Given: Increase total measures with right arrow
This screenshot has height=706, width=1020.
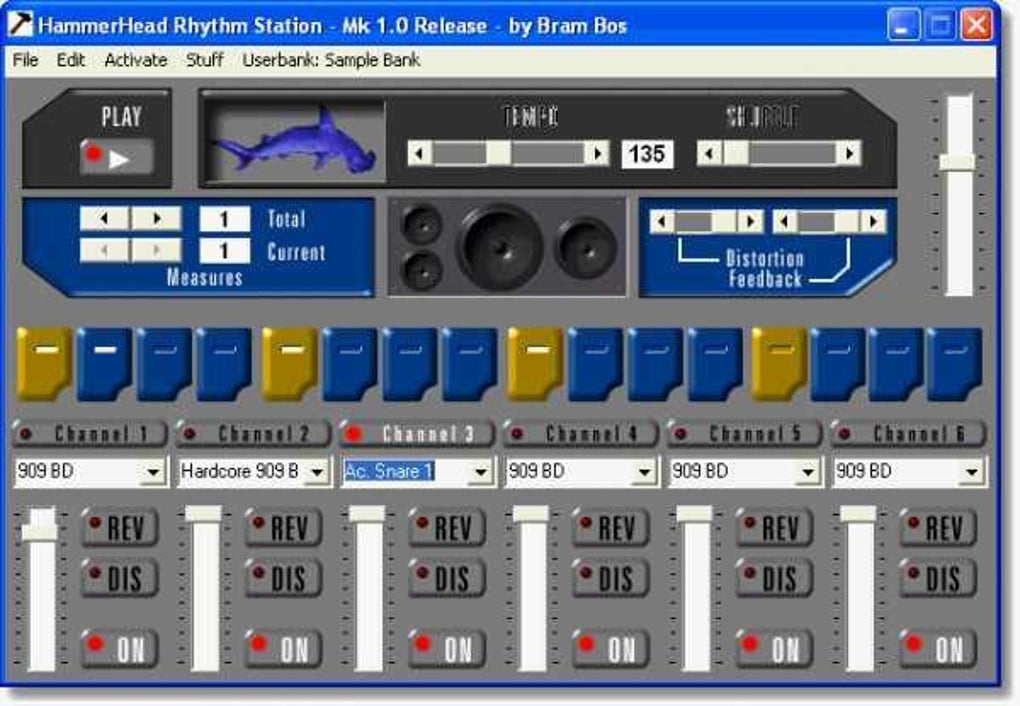Looking at the screenshot, I should coord(156,219).
